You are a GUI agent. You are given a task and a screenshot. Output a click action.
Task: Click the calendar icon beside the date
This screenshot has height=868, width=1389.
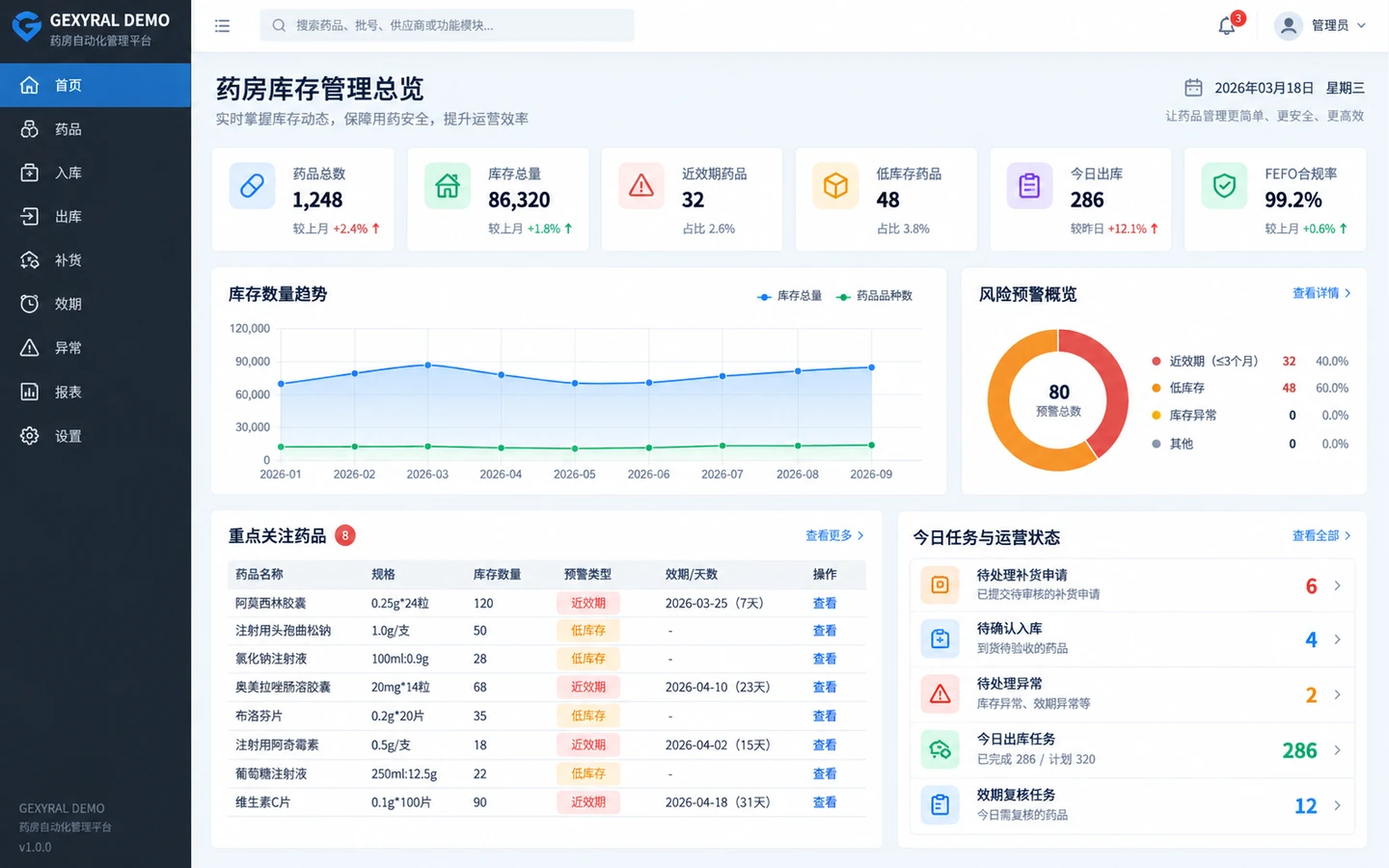click(x=1193, y=88)
